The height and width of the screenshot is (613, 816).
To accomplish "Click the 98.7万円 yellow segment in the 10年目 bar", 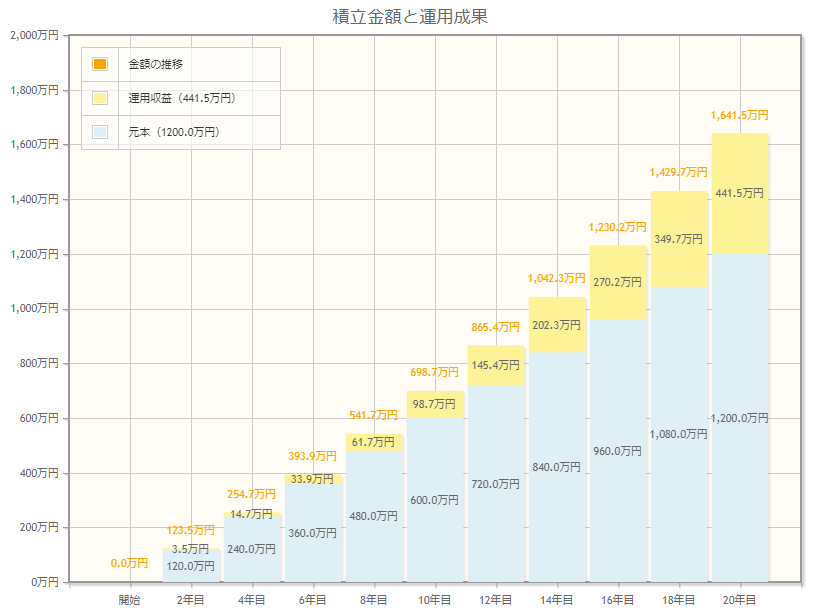I will [435, 403].
